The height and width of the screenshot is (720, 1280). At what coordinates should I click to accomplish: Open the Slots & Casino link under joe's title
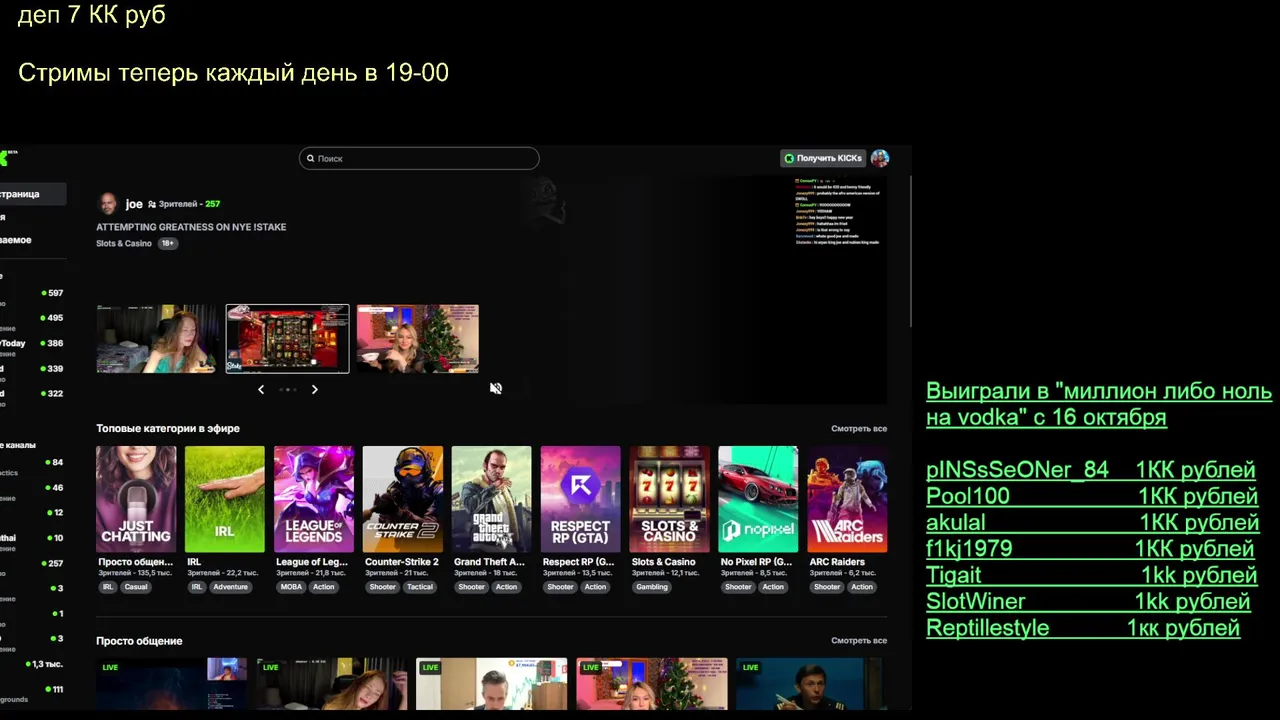(x=124, y=243)
